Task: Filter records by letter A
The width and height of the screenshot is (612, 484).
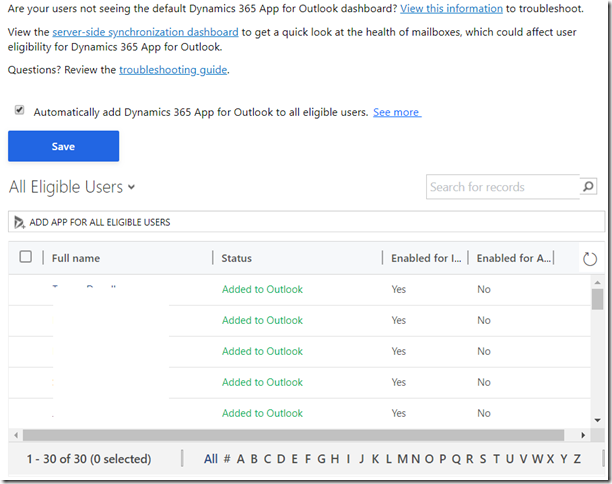Action: pyautogui.click(x=240, y=459)
